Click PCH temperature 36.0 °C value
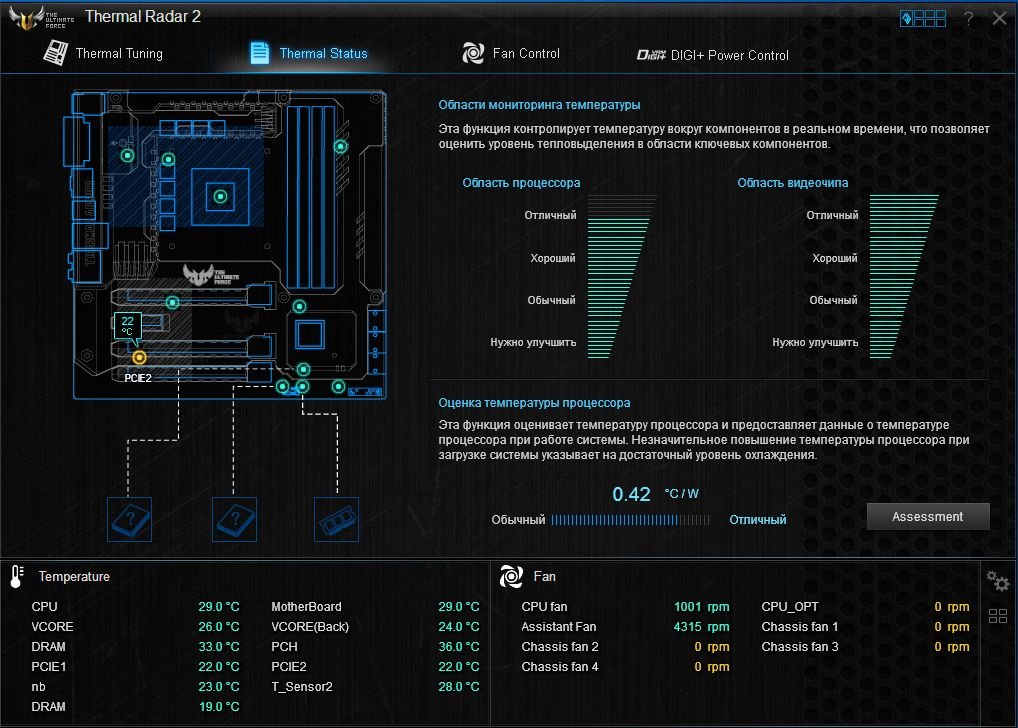Screen dimensions: 1018x728 pos(458,647)
